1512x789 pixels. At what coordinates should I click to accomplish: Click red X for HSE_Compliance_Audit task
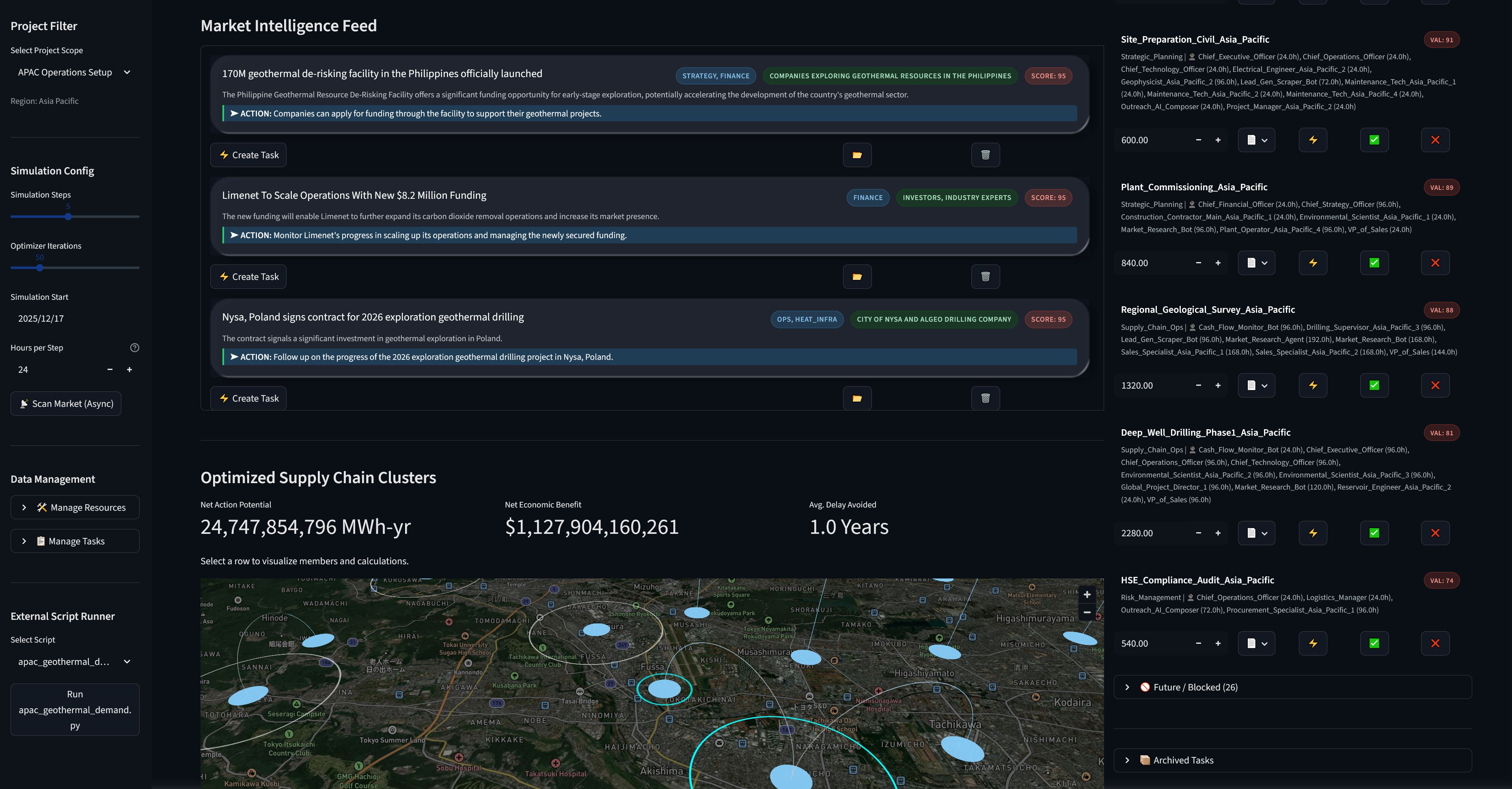click(1434, 643)
